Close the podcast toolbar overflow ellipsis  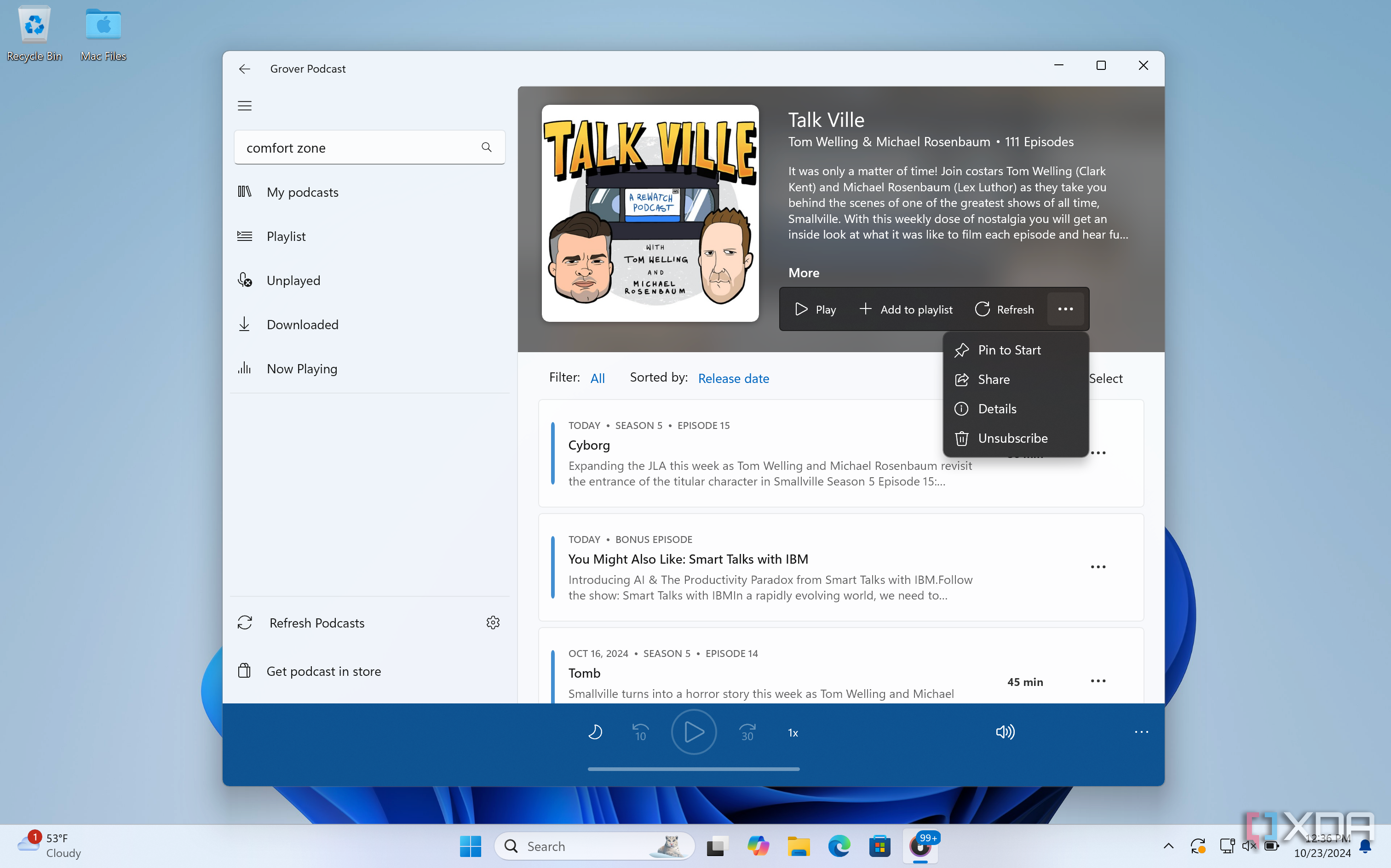1065,309
